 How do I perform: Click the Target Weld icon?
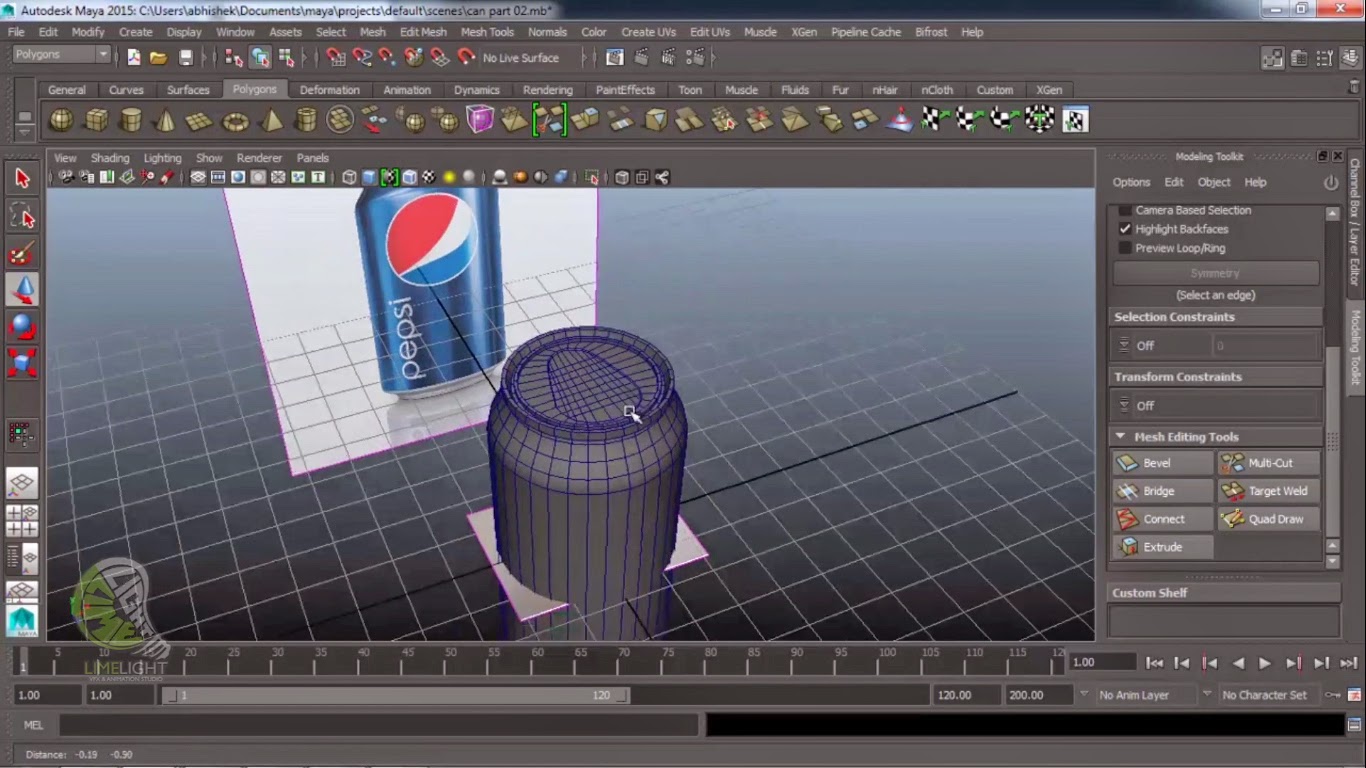(1233, 491)
